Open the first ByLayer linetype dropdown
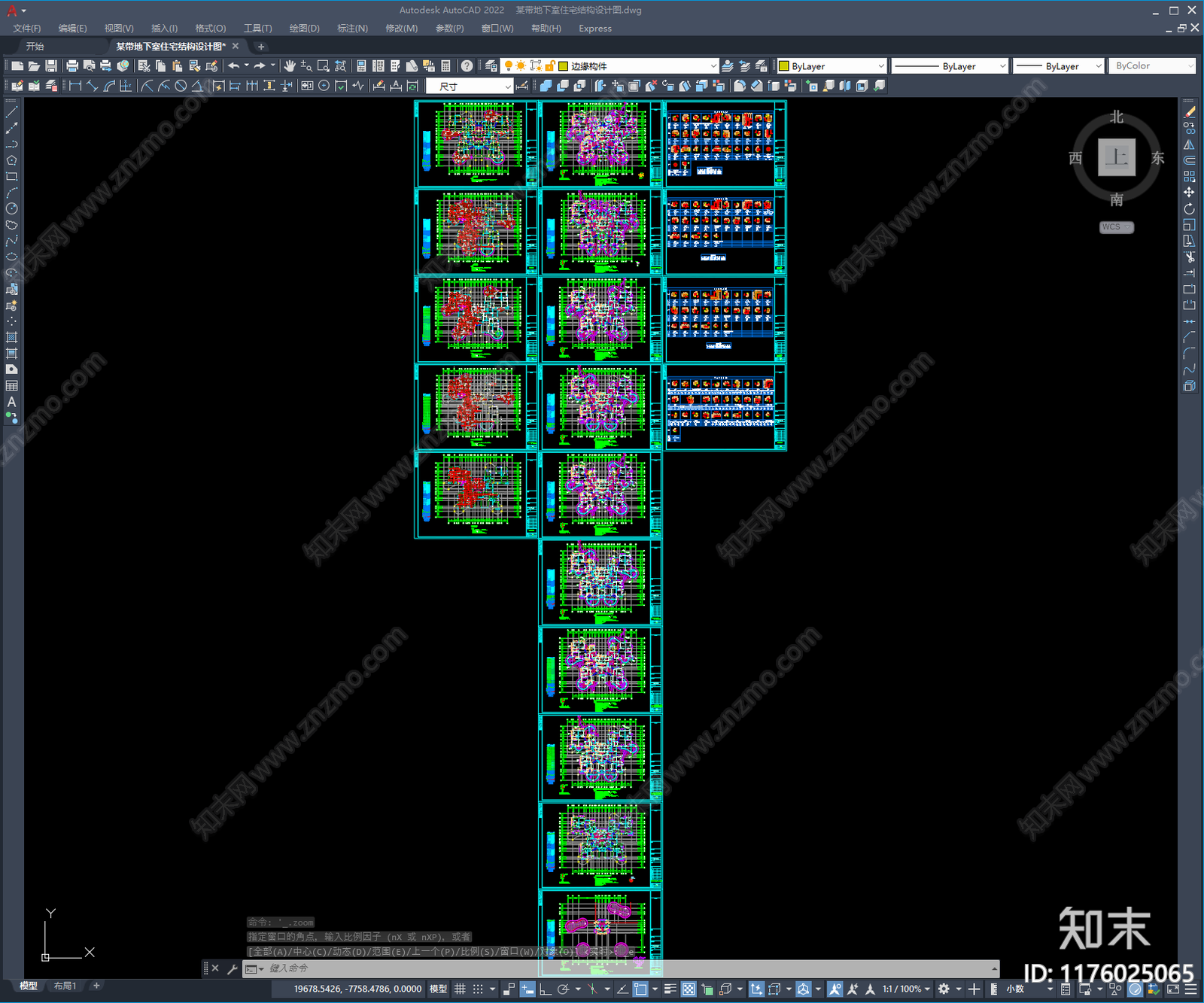Image resolution: width=1204 pixels, height=1003 pixels. tap(950, 66)
